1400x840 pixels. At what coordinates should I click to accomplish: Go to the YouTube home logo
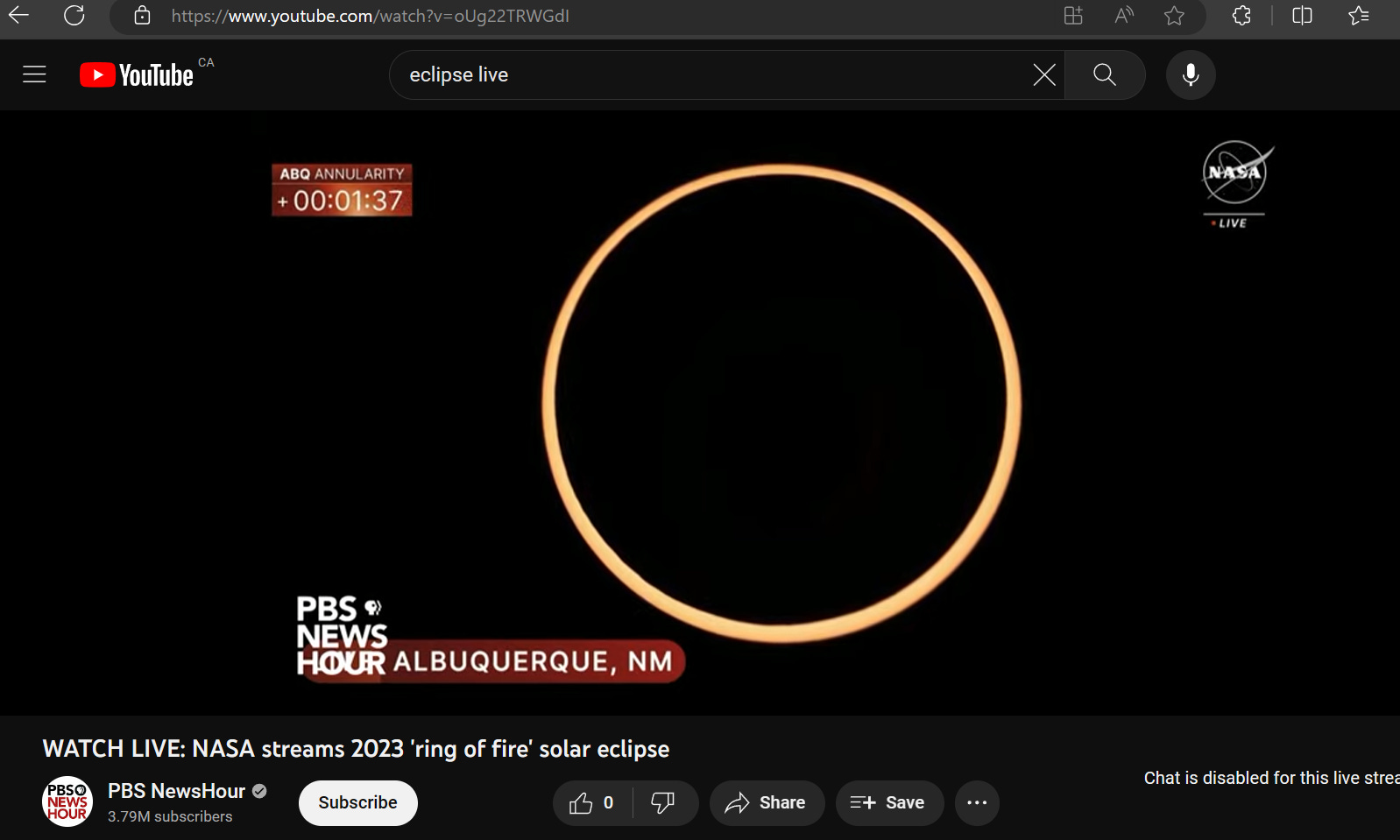(x=137, y=75)
